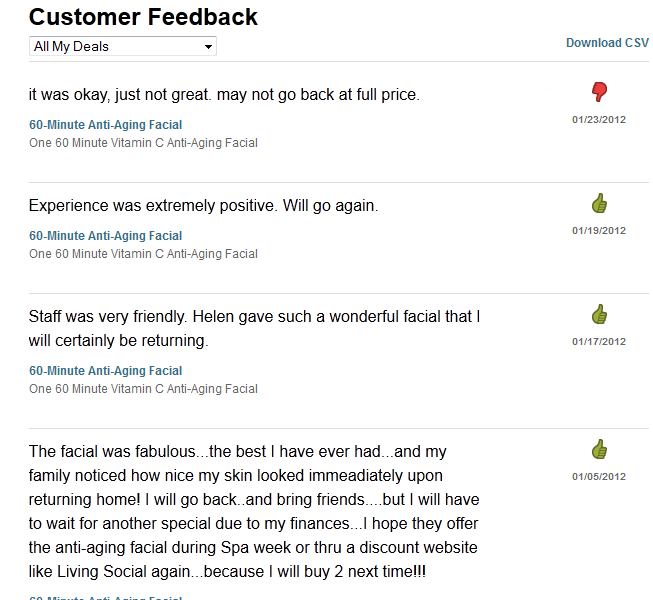
Task: Click the thumbs-up icon above 01/05/2012
Action: [x=599, y=449]
